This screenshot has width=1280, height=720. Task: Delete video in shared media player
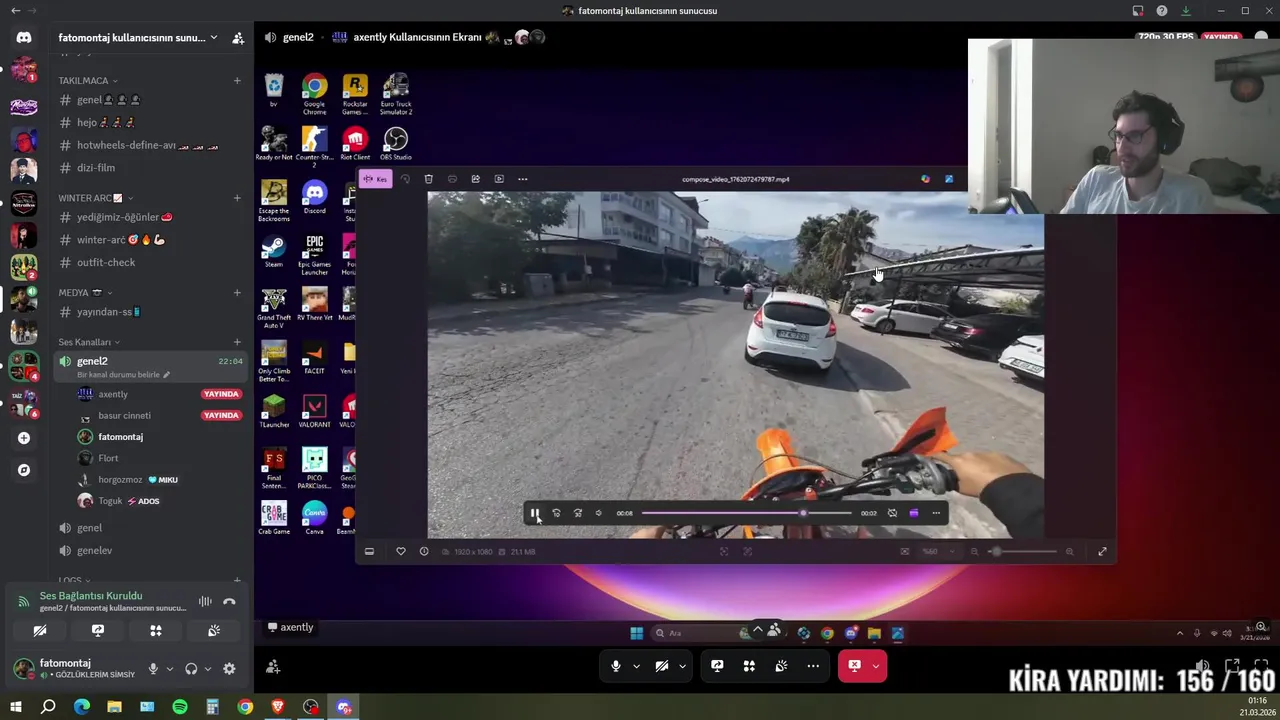click(x=428, y=179)
